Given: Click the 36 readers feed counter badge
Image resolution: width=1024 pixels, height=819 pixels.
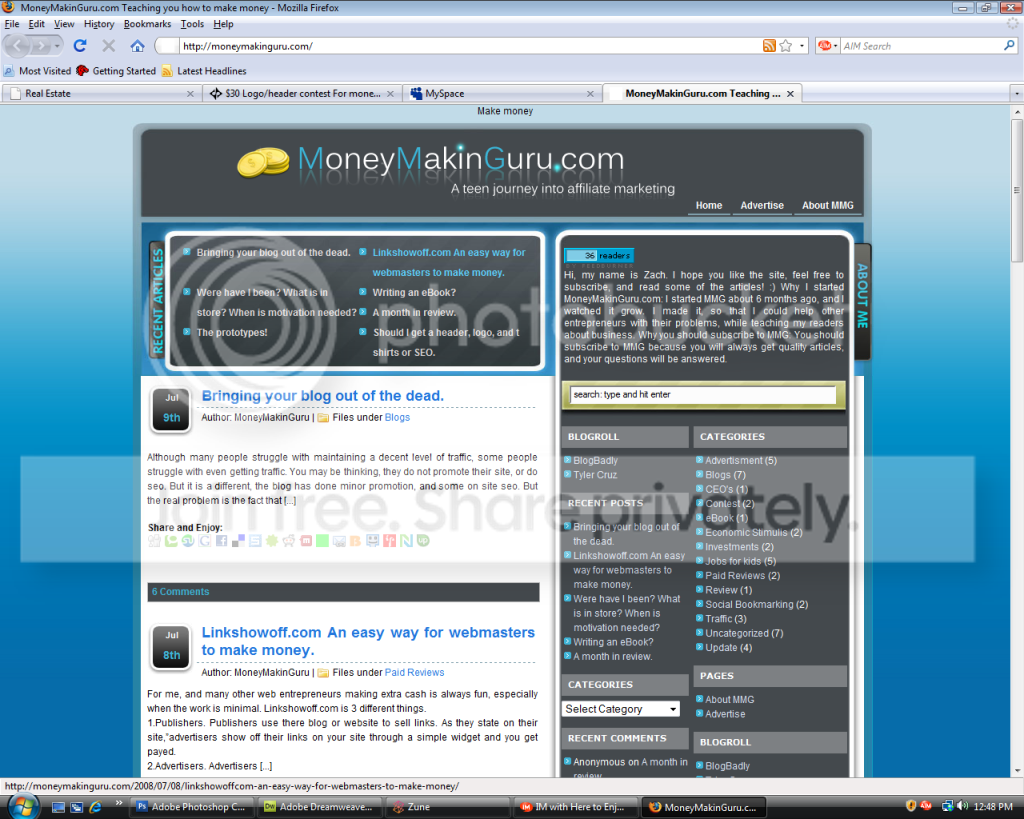Looking at the screenshot, I should pos(599,255).
